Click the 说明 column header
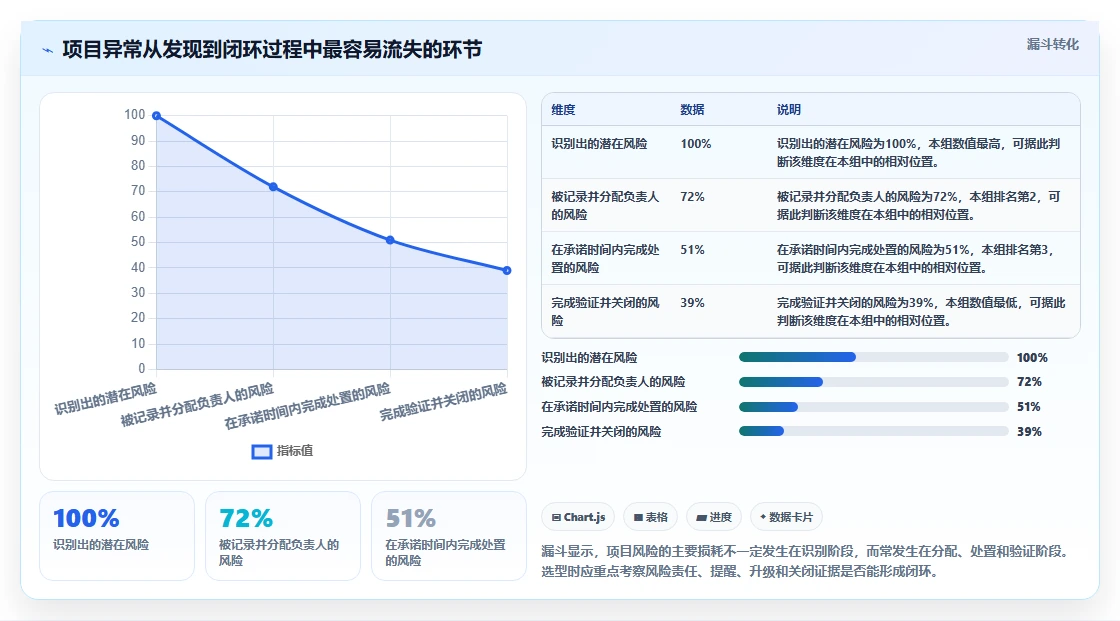 tap(789, 109)
